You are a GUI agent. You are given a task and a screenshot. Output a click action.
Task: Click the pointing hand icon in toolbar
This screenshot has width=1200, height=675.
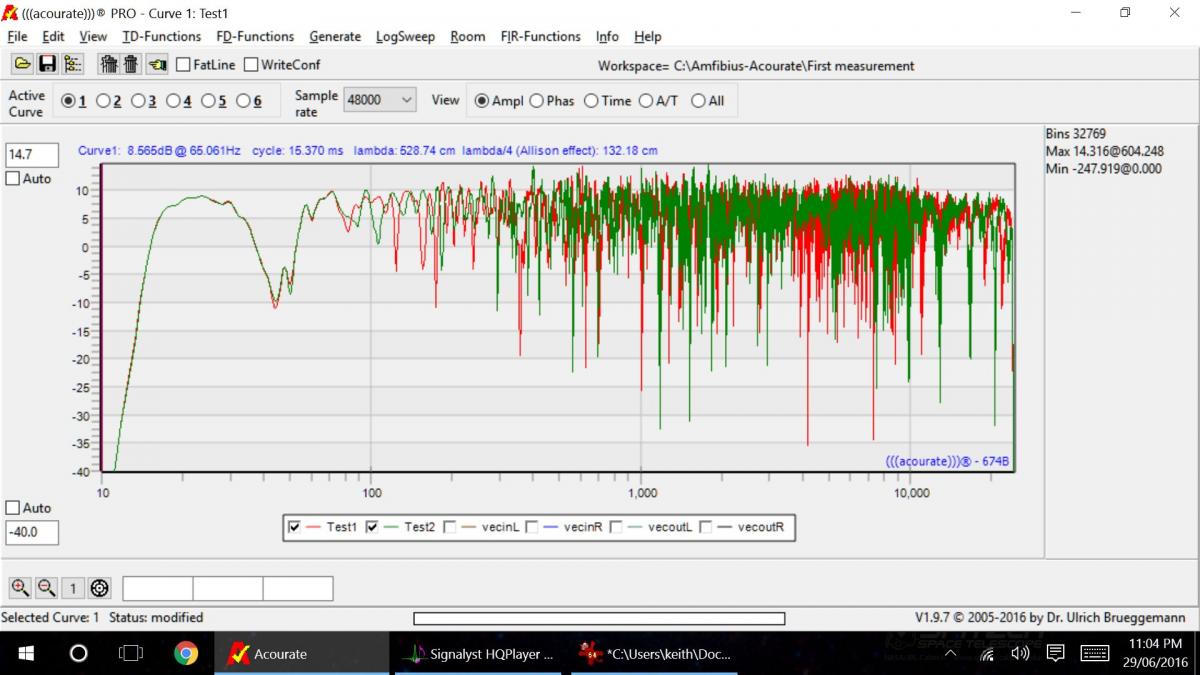pos(157,64)
